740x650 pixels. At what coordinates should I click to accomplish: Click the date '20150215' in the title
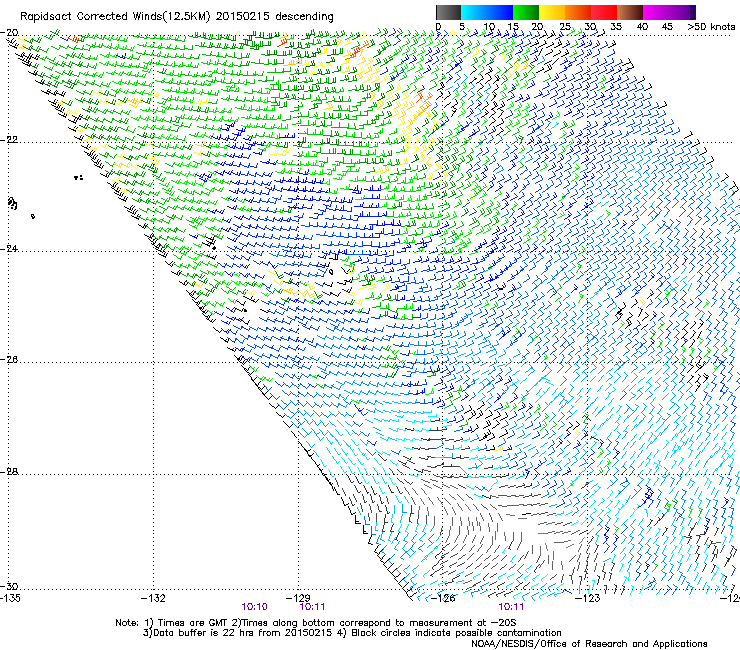243,17
